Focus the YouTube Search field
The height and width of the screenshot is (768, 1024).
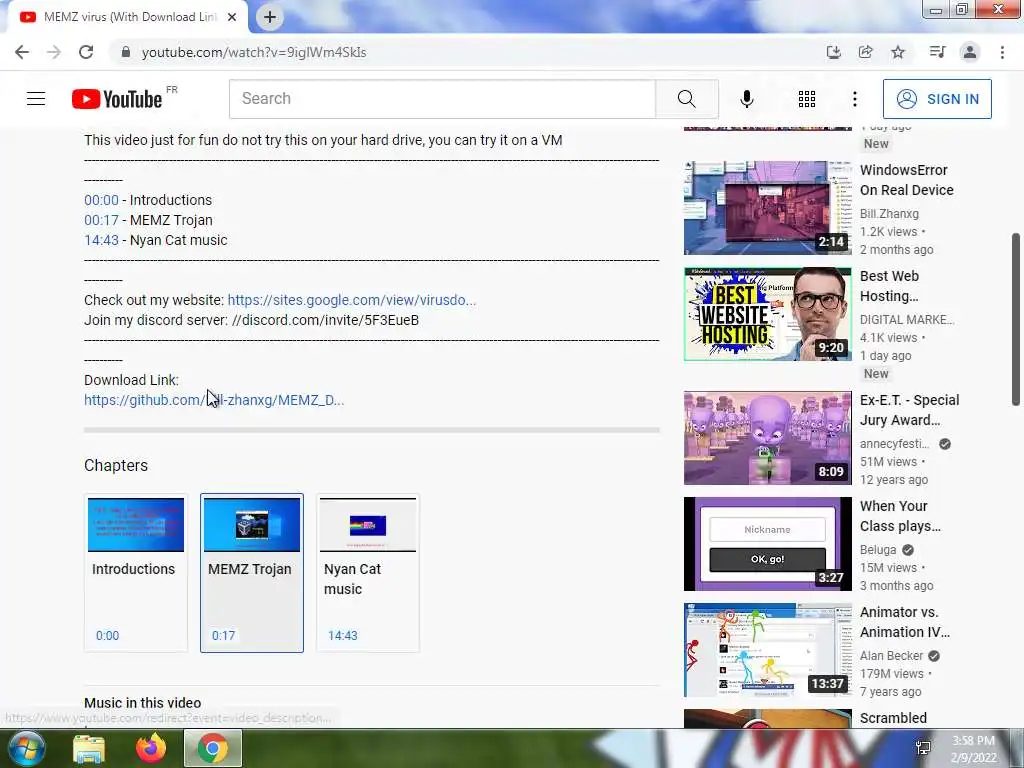442,99
